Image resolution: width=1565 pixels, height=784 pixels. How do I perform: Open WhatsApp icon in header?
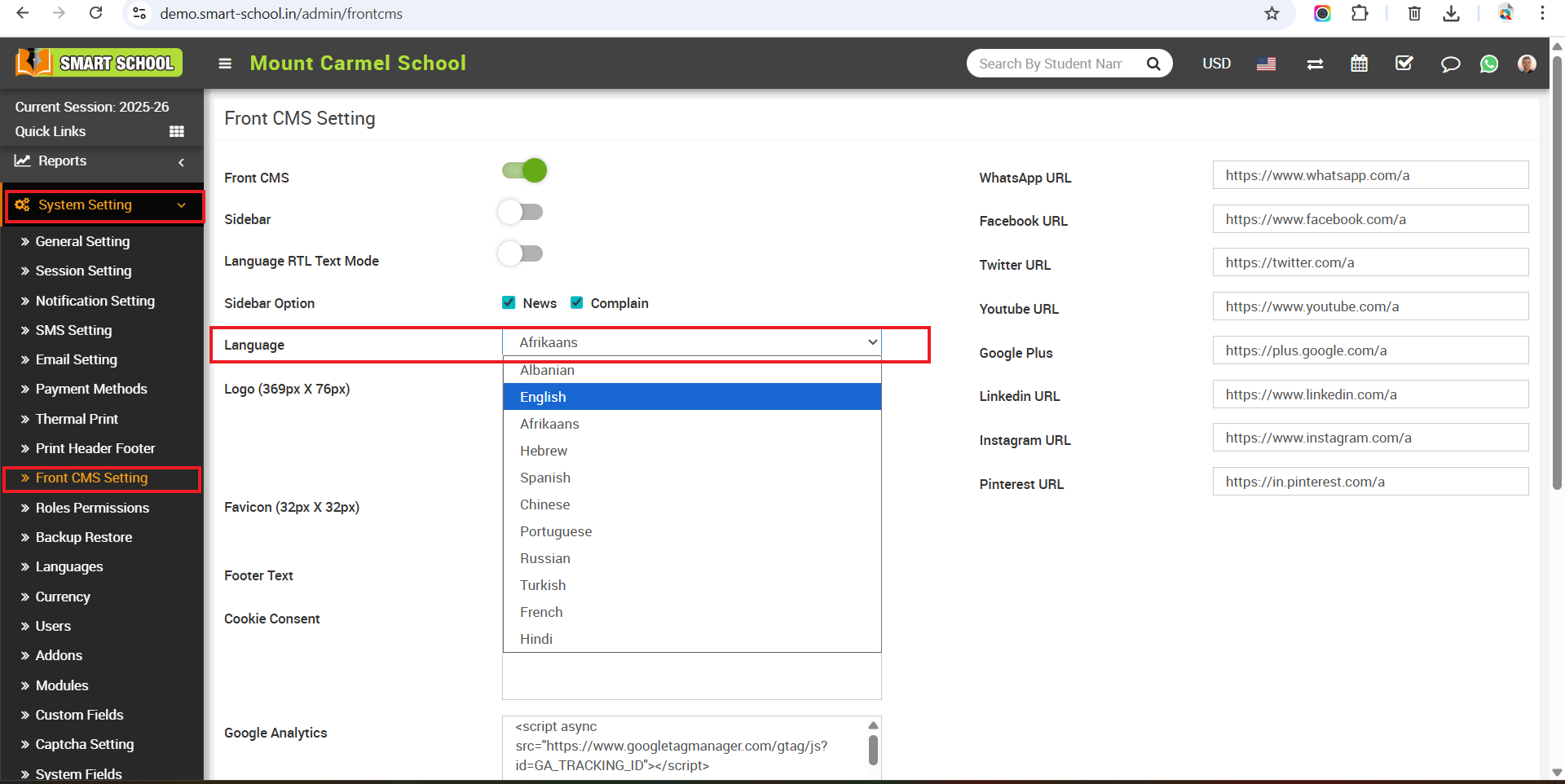coord(1489,64)
